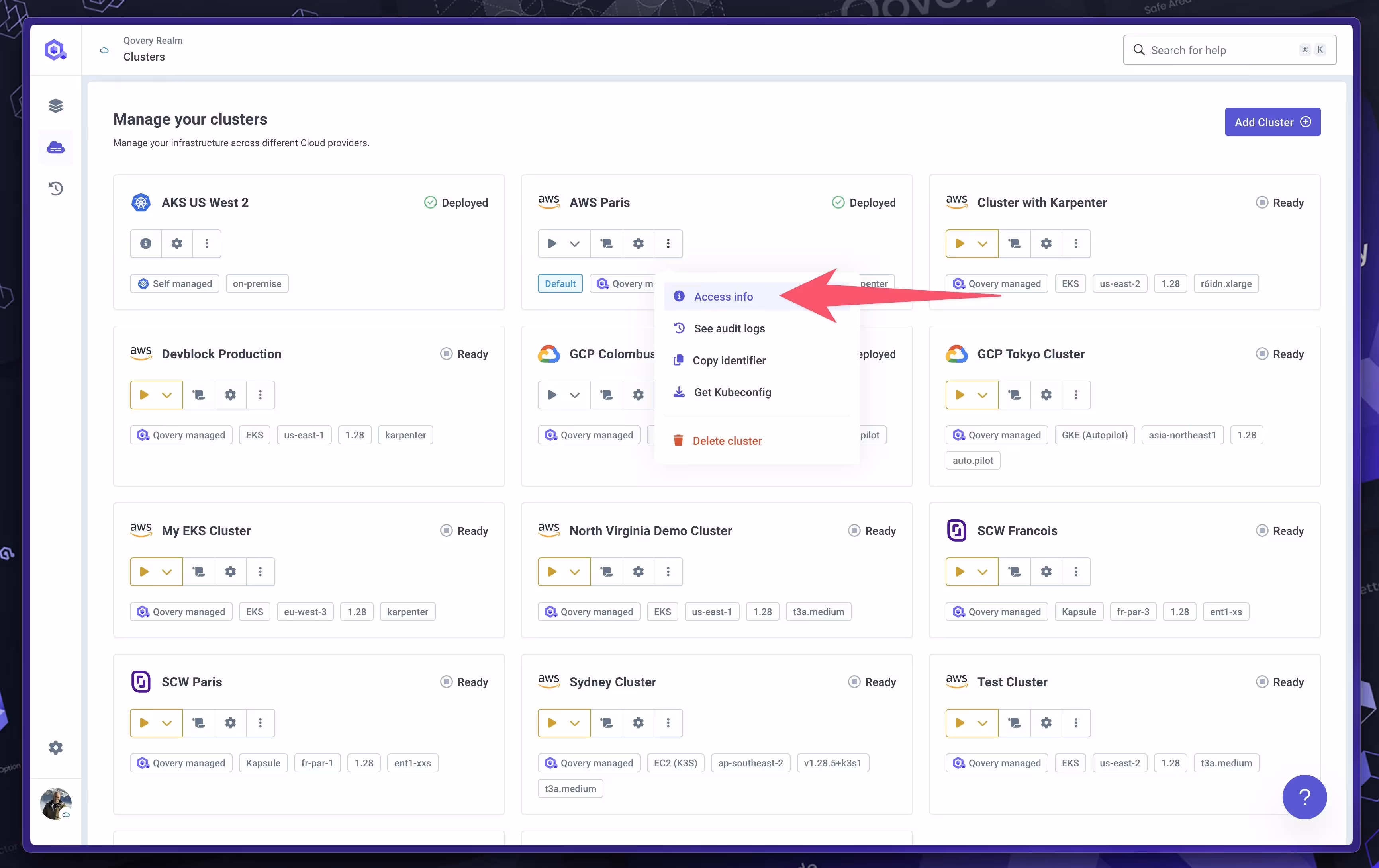Screen dimensions: 1379x868
Task: Choose Get Kubeconfig menu entry
Action: tap(733, 392)
